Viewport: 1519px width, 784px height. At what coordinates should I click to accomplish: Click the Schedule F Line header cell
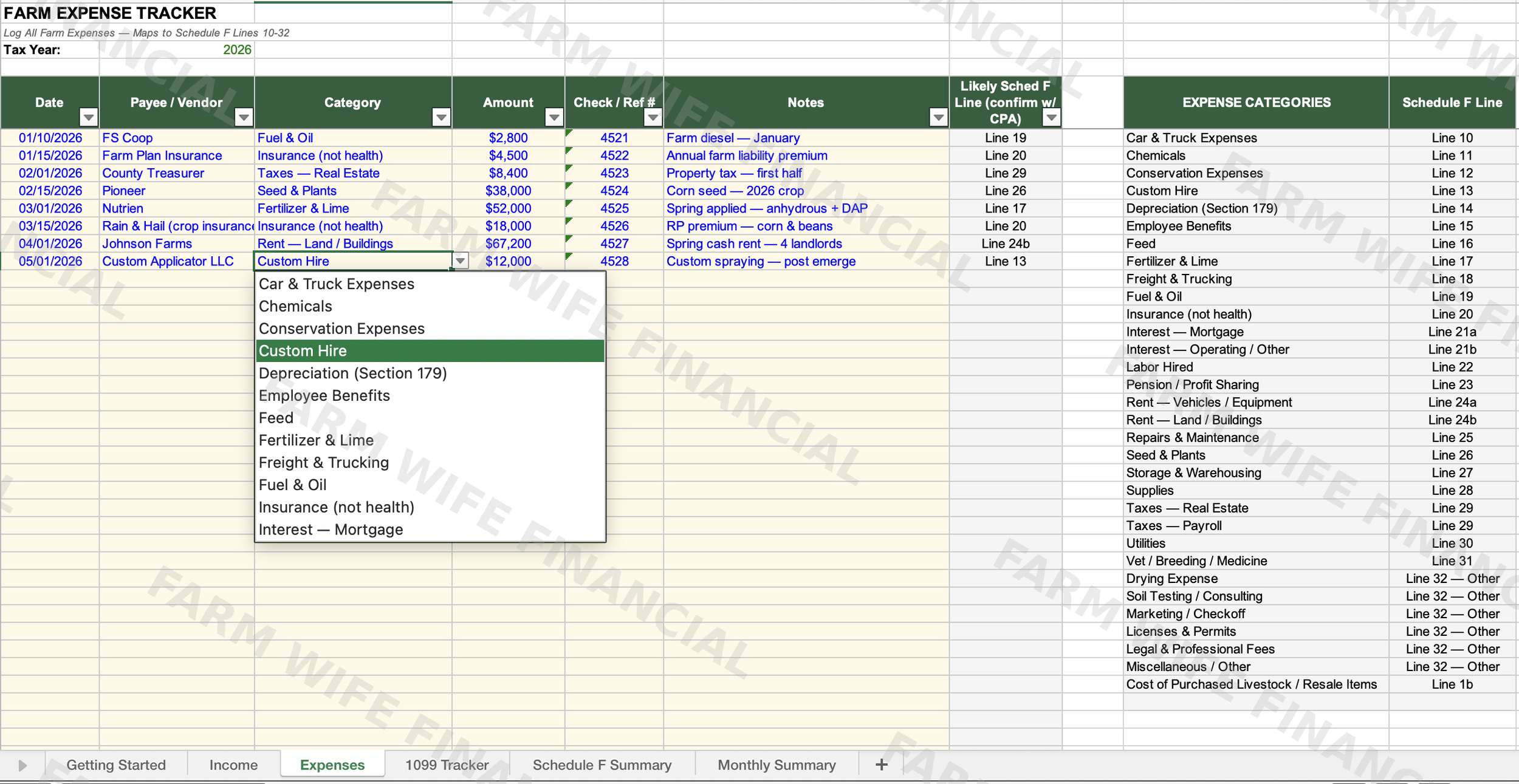coord(1452,102)
